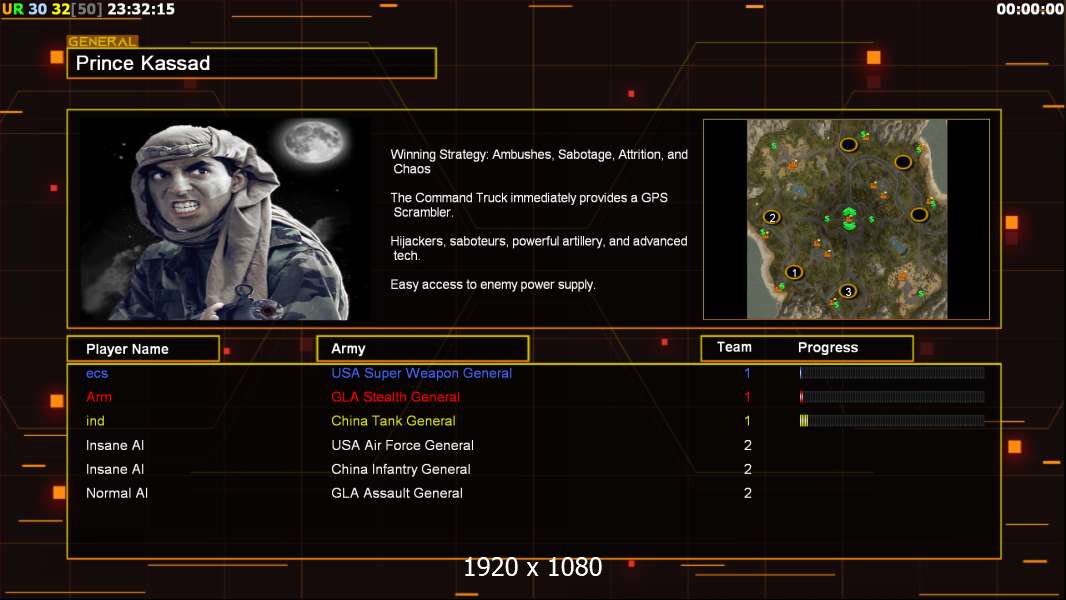Click the green center icon on the minimap

[848, 219]
